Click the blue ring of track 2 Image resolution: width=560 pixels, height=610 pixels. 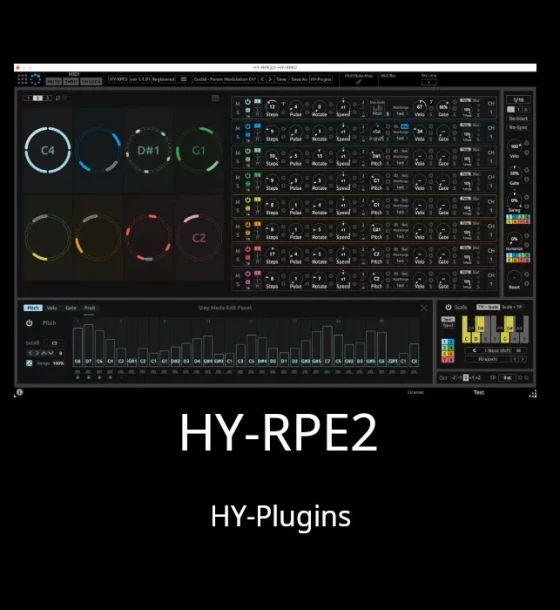click(x=98, y=150)
